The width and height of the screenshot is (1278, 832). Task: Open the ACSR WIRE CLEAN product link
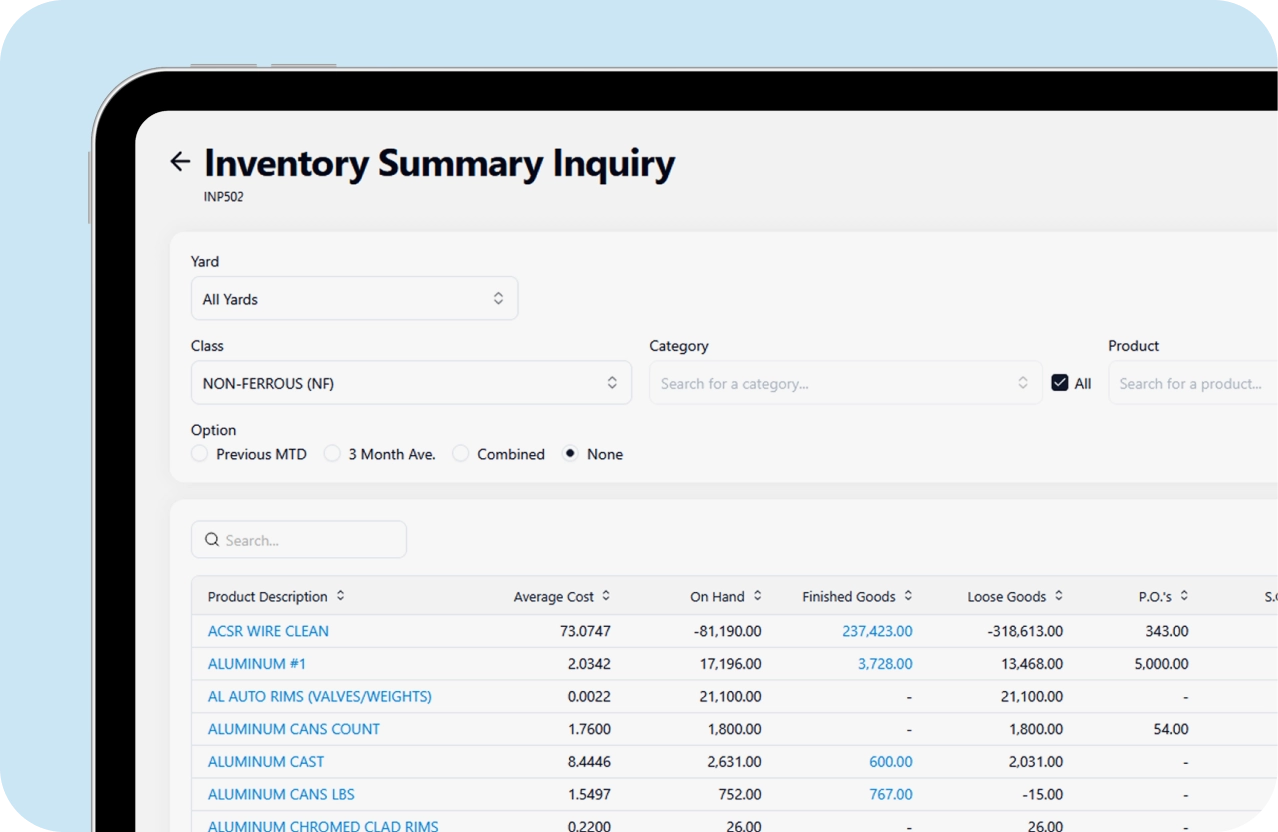(x=268, y=631)
